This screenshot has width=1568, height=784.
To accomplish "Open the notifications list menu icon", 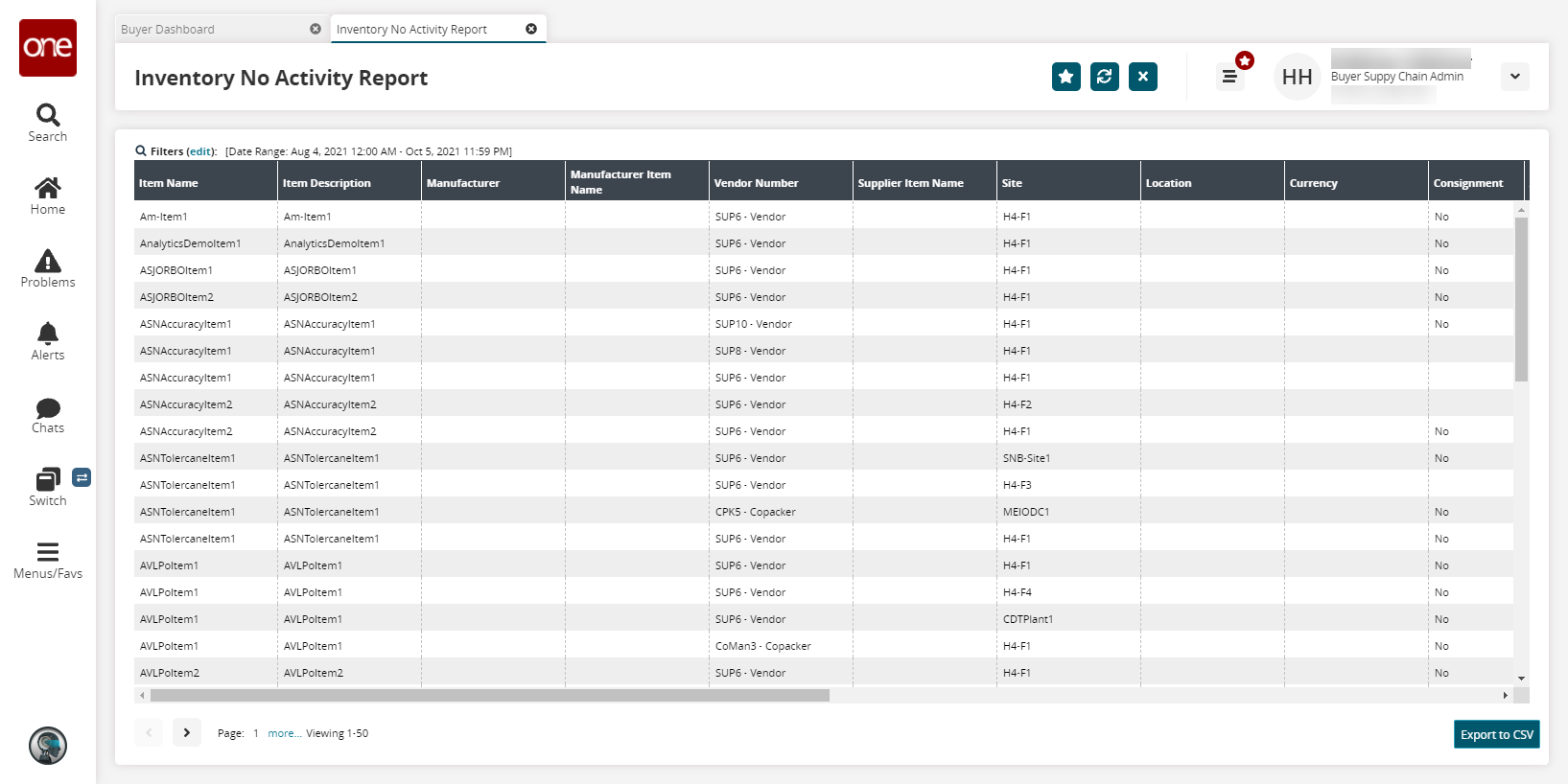I will (x=1229, y=77).
